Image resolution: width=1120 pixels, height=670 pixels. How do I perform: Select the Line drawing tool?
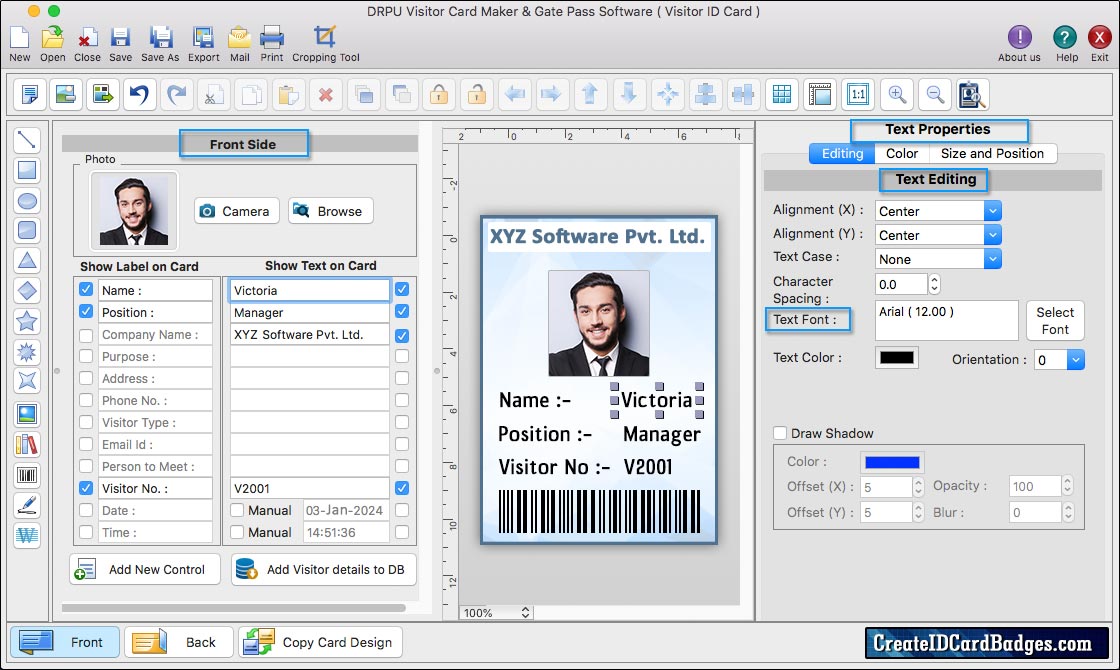tap(27, 139)
